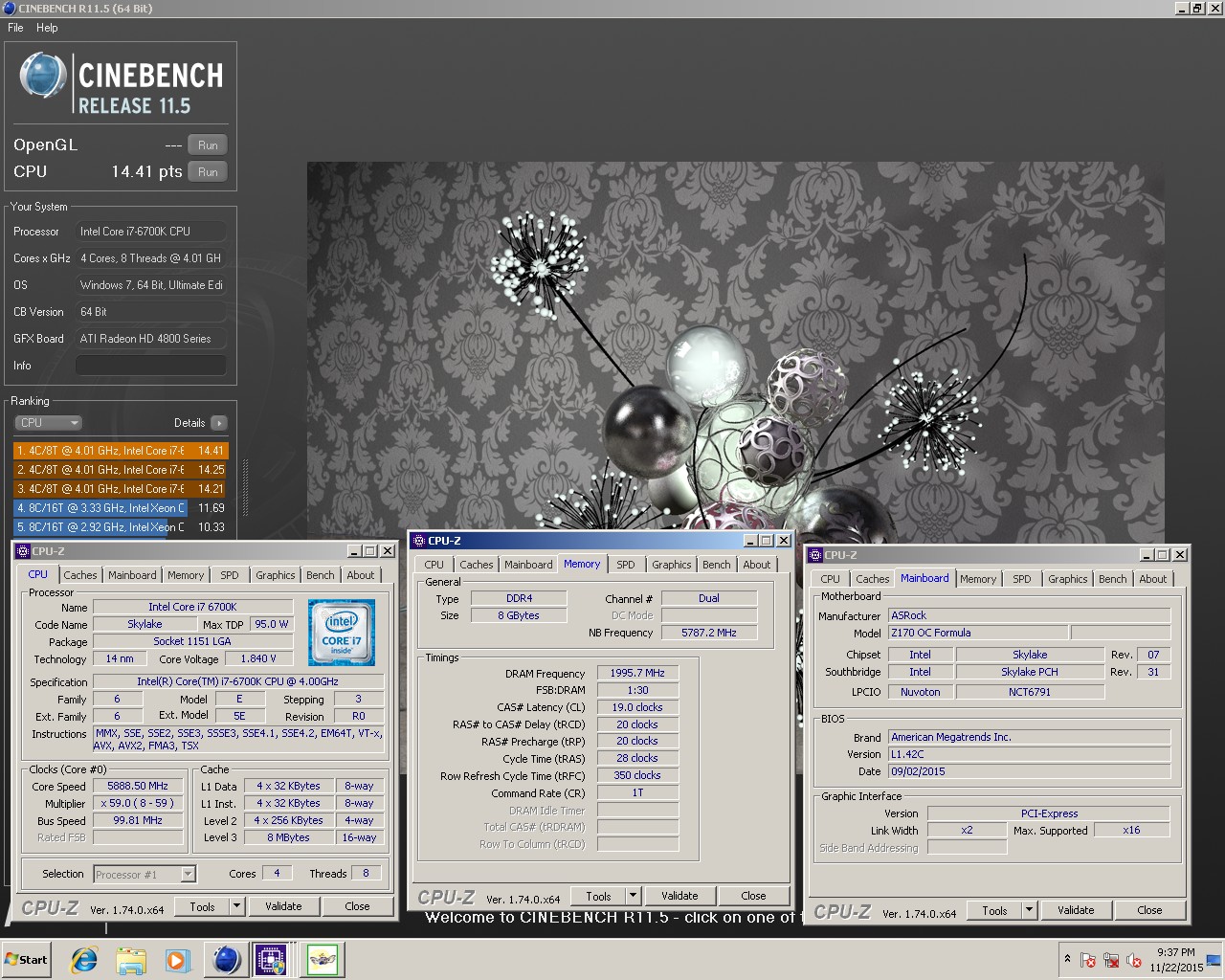
Task: Click Close button in right CPU-Z window
Action: 1149,910
